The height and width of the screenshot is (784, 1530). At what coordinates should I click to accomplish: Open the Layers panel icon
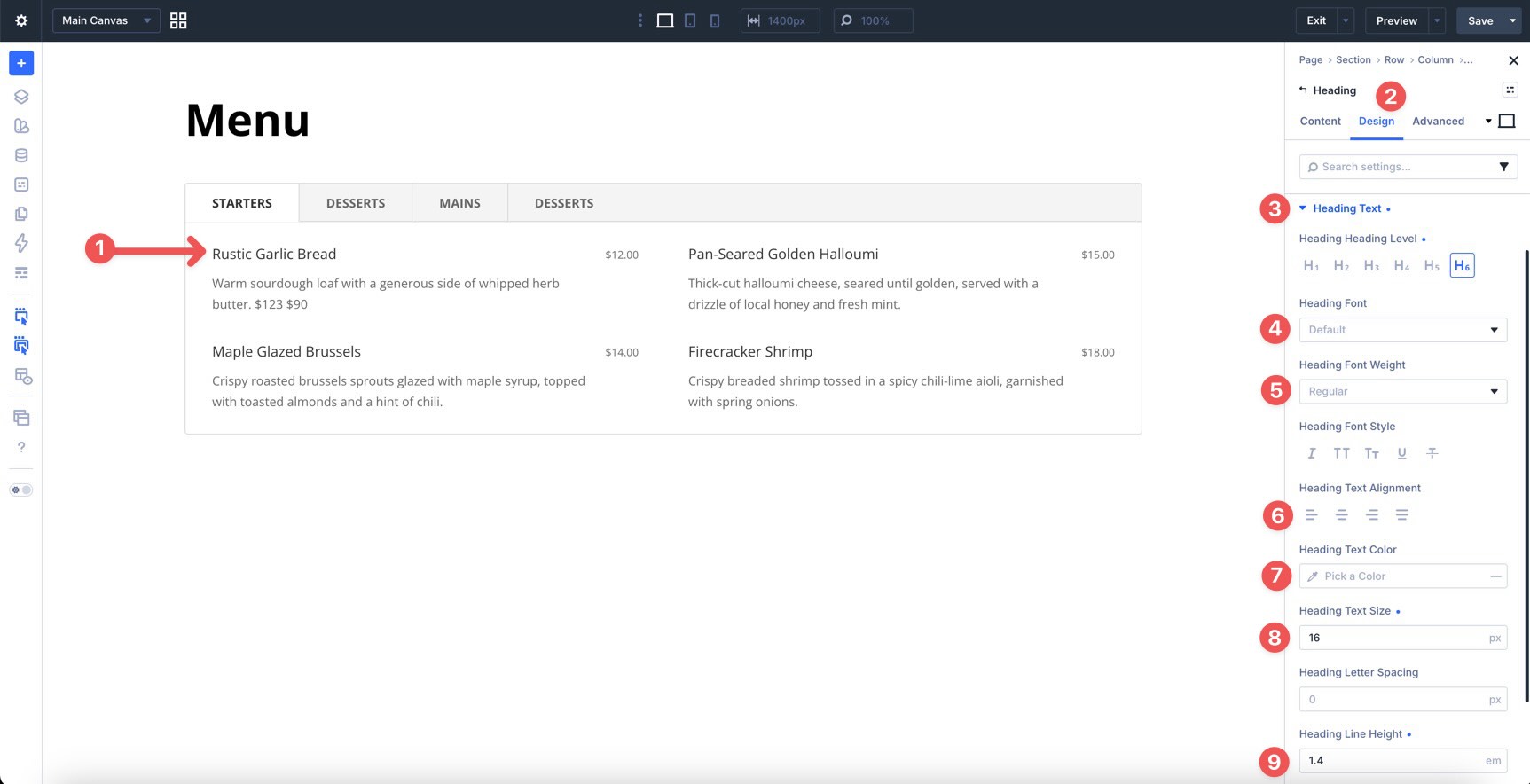pyautogui.click(x=21, y=97)
